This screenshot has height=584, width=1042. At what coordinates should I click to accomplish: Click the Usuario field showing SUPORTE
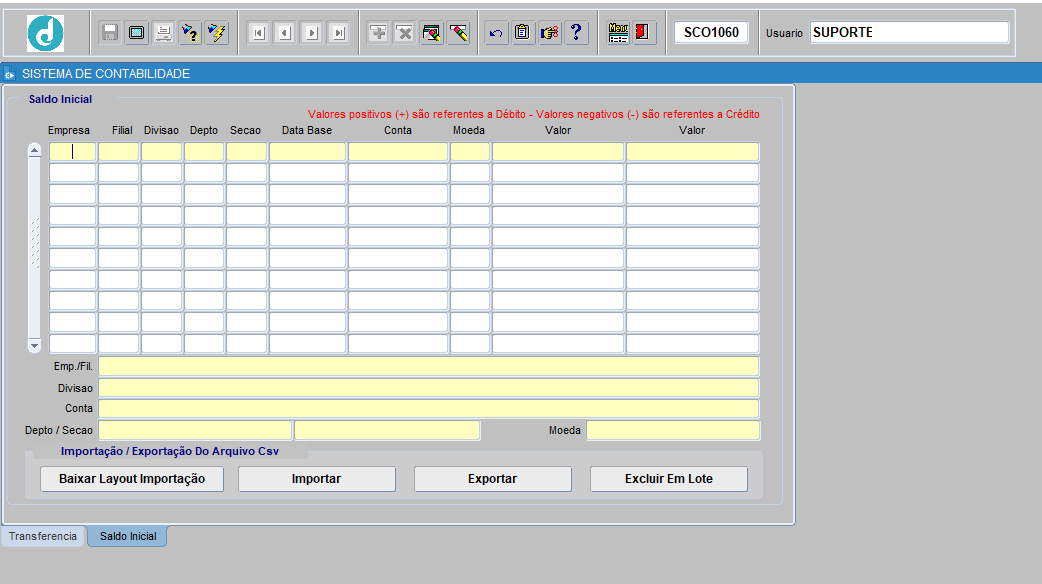pos(909,32)
